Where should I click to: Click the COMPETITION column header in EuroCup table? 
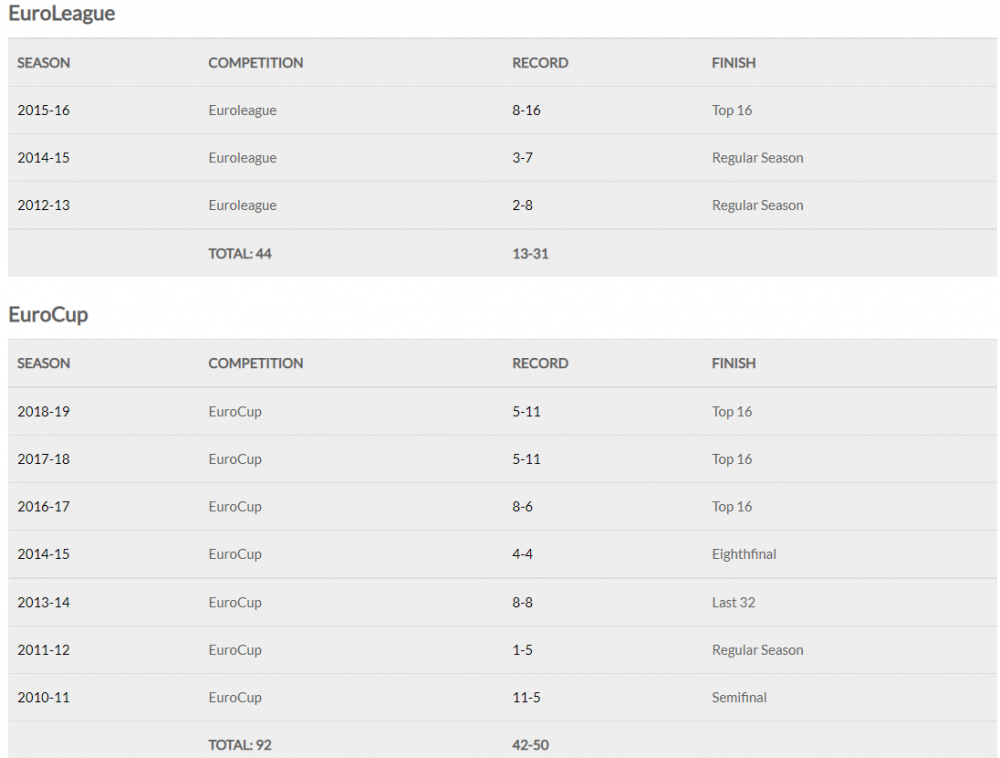click(255, 364)
